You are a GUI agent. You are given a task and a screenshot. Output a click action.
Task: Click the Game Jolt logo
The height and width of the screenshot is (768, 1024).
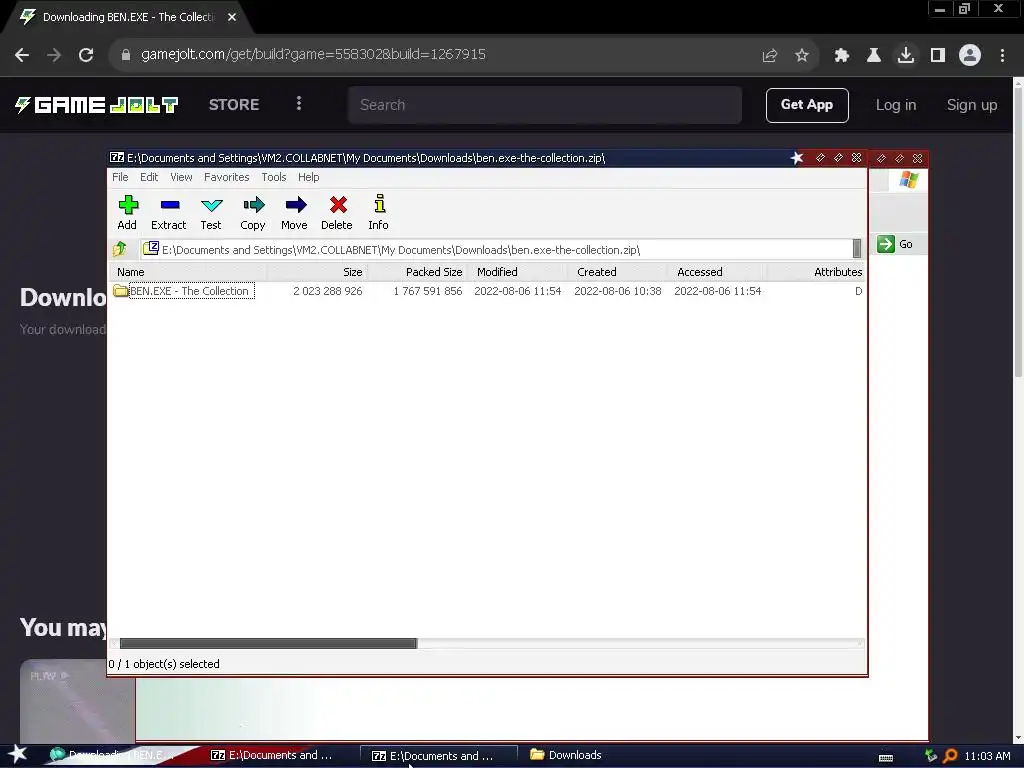pyautogui.click(x=97, y=105)
